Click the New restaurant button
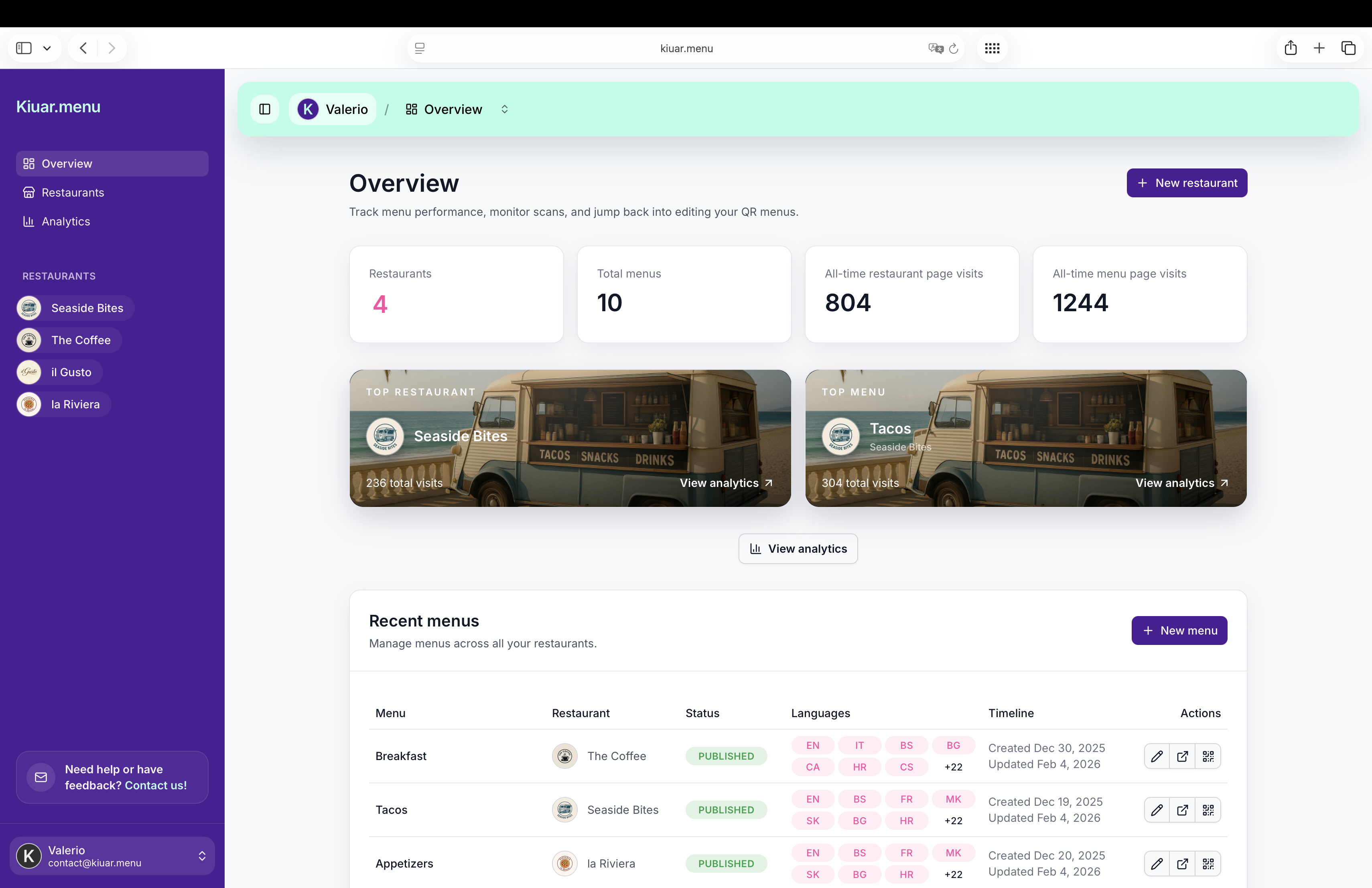The image size is (1372, 888). point(1186,182)
